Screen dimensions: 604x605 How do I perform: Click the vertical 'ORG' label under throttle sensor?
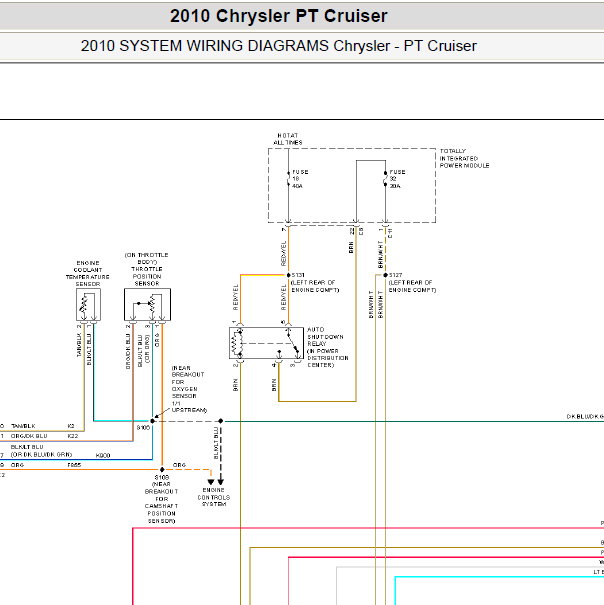point(157,340)
